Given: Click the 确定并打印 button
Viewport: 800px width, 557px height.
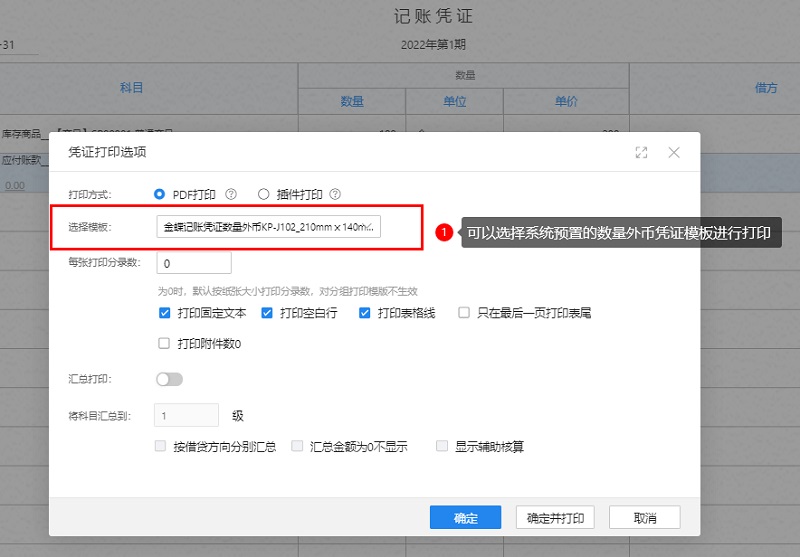Looking at the screenshot, I should (555, 517).
